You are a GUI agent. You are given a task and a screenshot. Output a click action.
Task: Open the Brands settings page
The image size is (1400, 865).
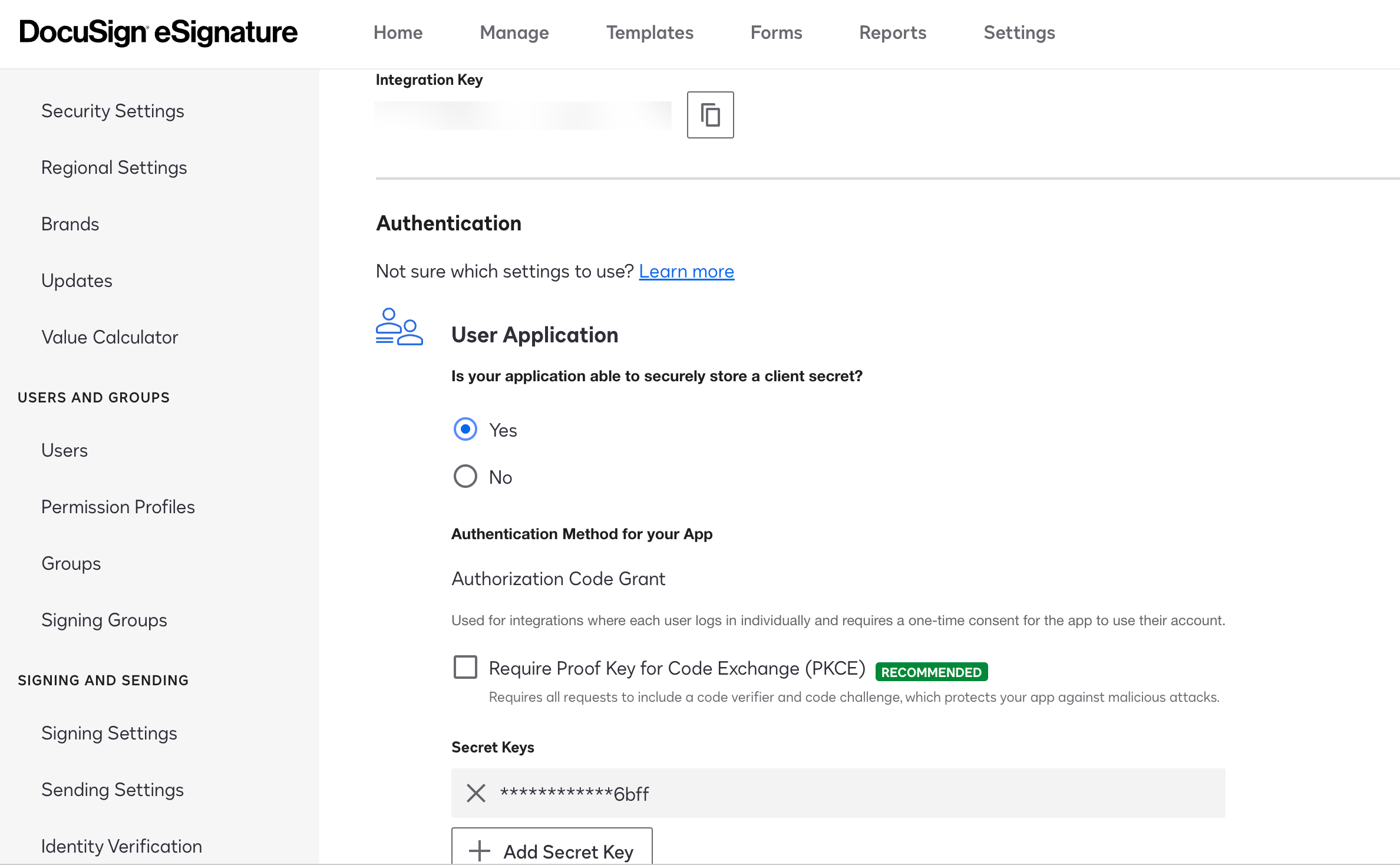[70, 224]
